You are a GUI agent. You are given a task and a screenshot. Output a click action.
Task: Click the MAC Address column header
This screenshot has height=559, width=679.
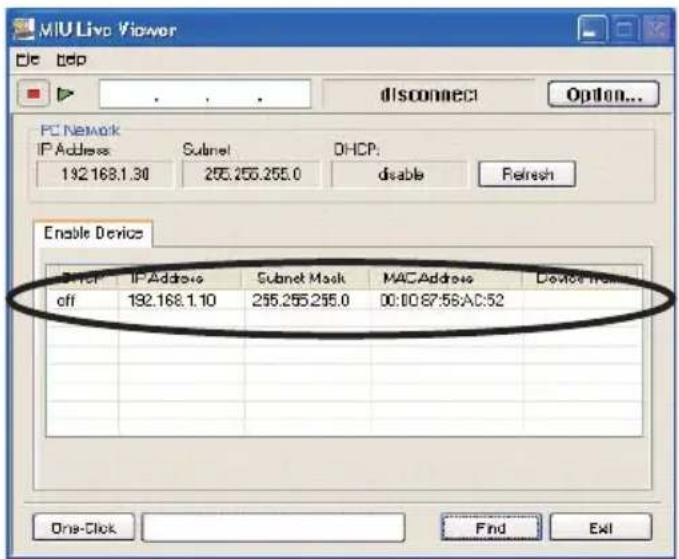(x=446, y=278)
